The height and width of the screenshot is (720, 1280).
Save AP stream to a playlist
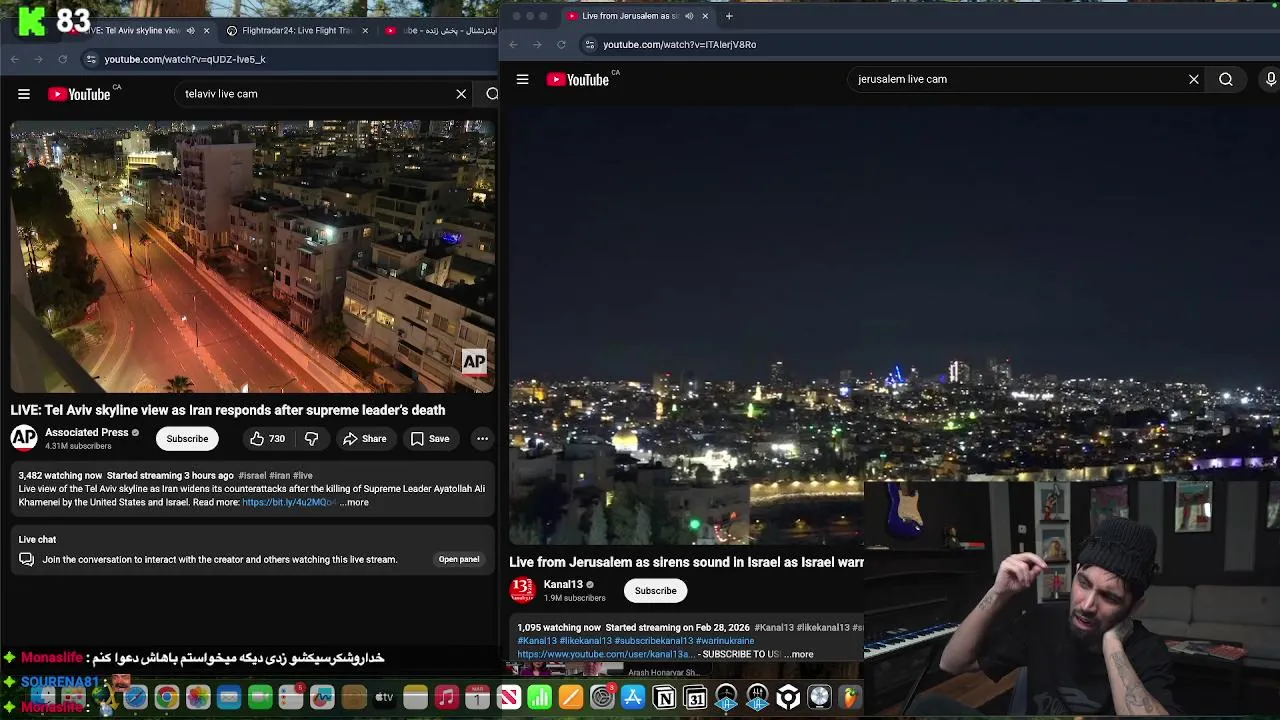pos(429,438)
